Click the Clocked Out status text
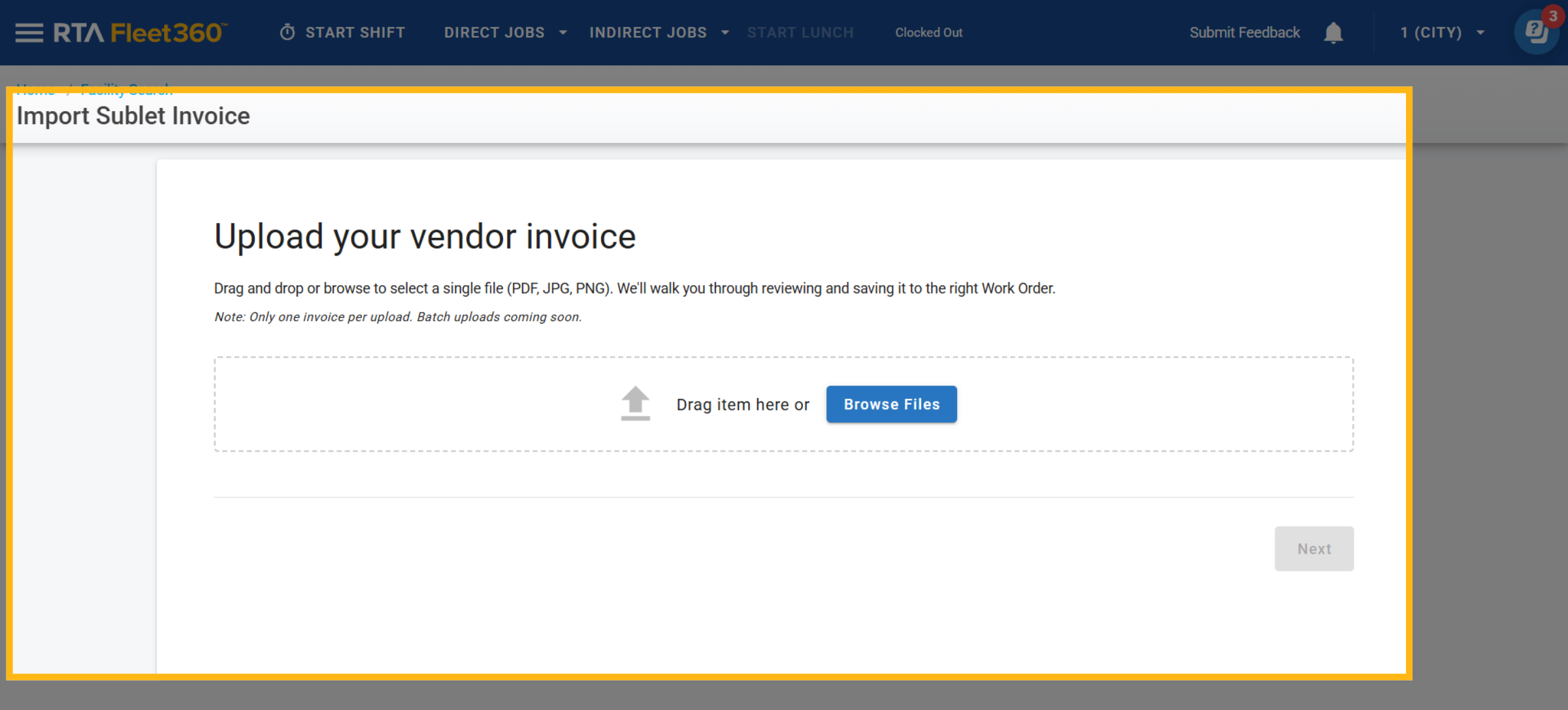Image resolution: width=1568 pixels, height=710 pixels. pos(928,33)
